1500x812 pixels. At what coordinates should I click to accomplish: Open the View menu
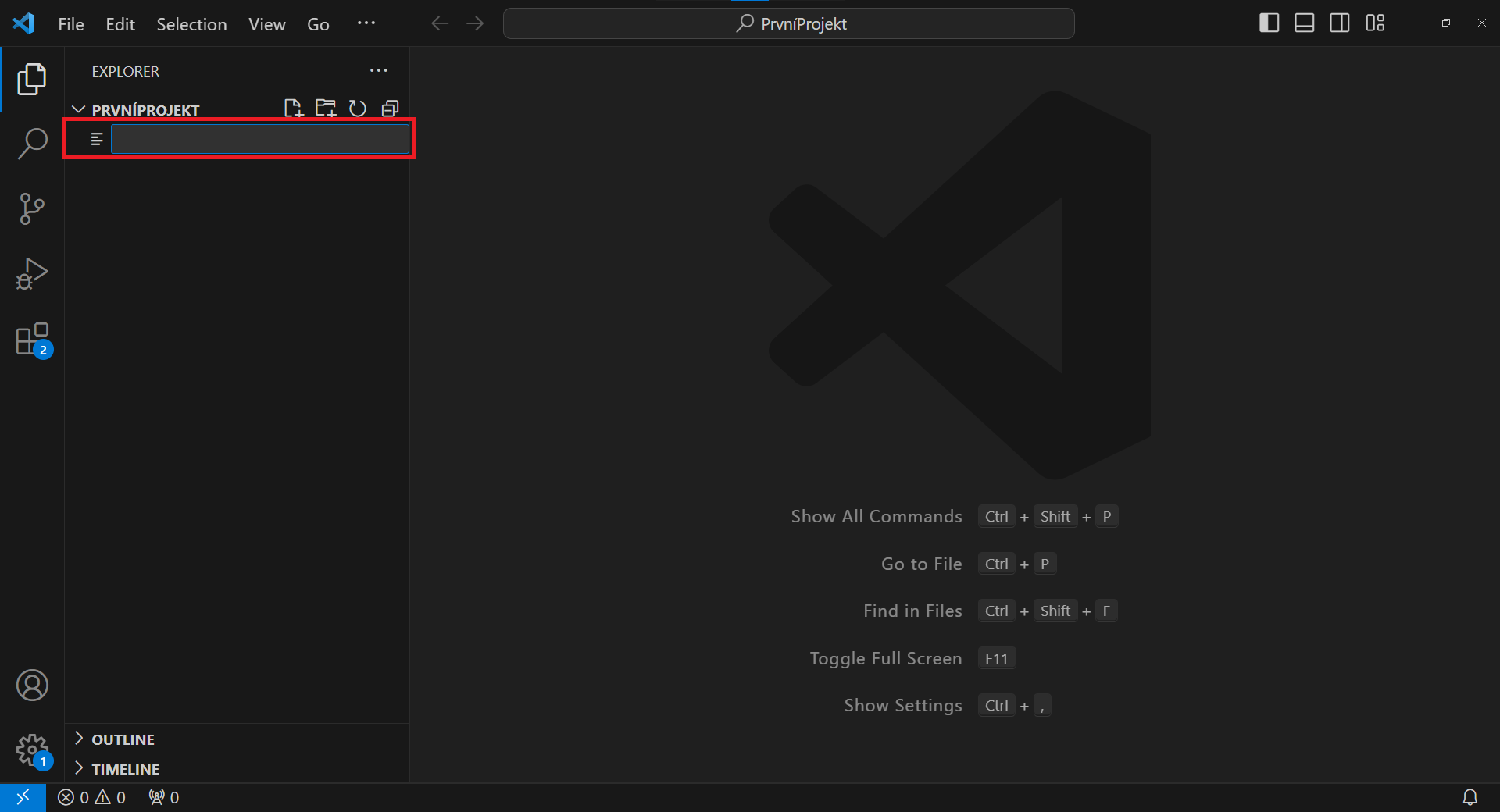click(266, 23)
